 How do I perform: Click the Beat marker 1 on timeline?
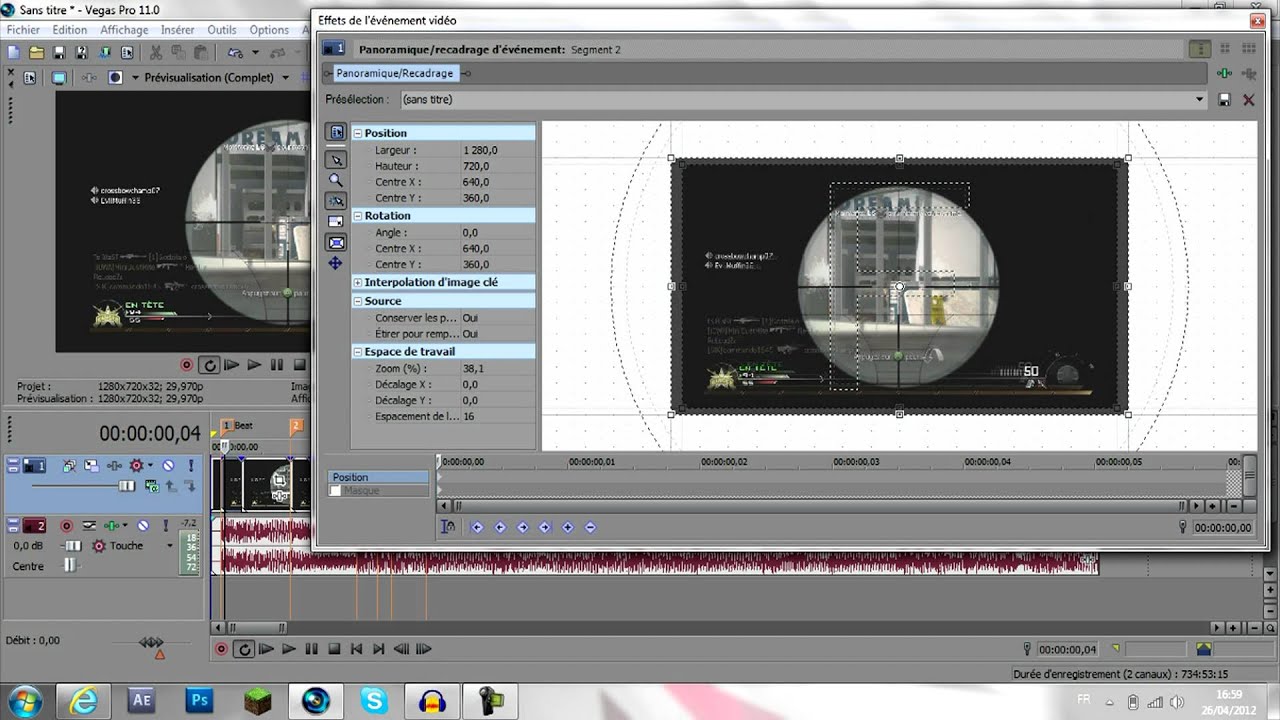point(227,425)
